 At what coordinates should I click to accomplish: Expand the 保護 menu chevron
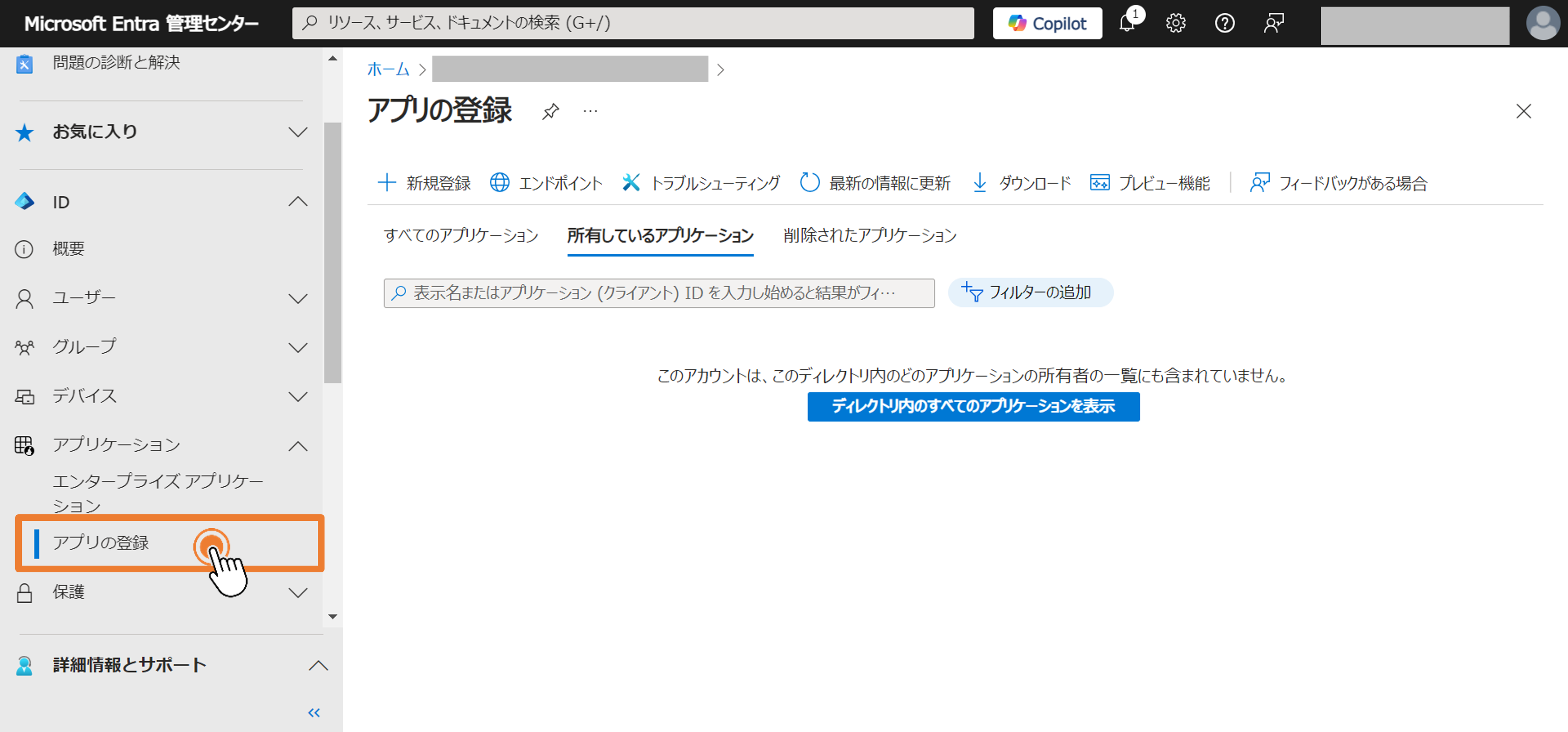point(297,593)
